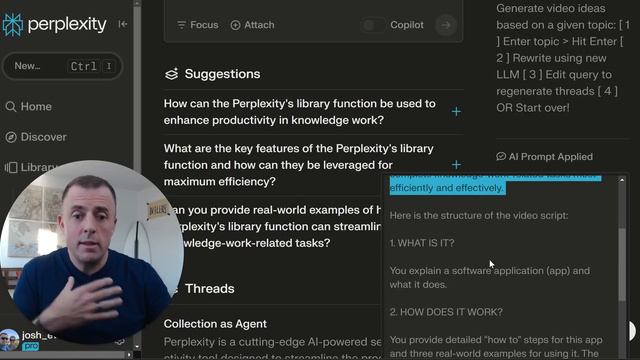640x360 pixels.
Task: Add the enhance productivity suggestion with plus
Action: 456,111
